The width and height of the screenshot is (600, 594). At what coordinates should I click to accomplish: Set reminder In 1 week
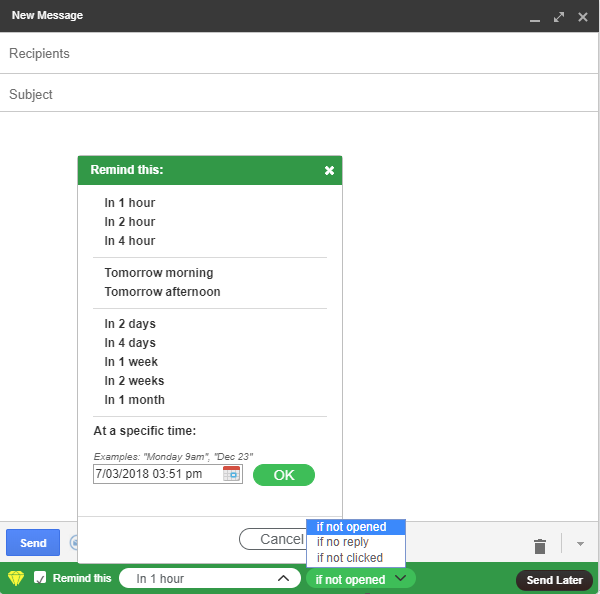(x=131, y=362)
